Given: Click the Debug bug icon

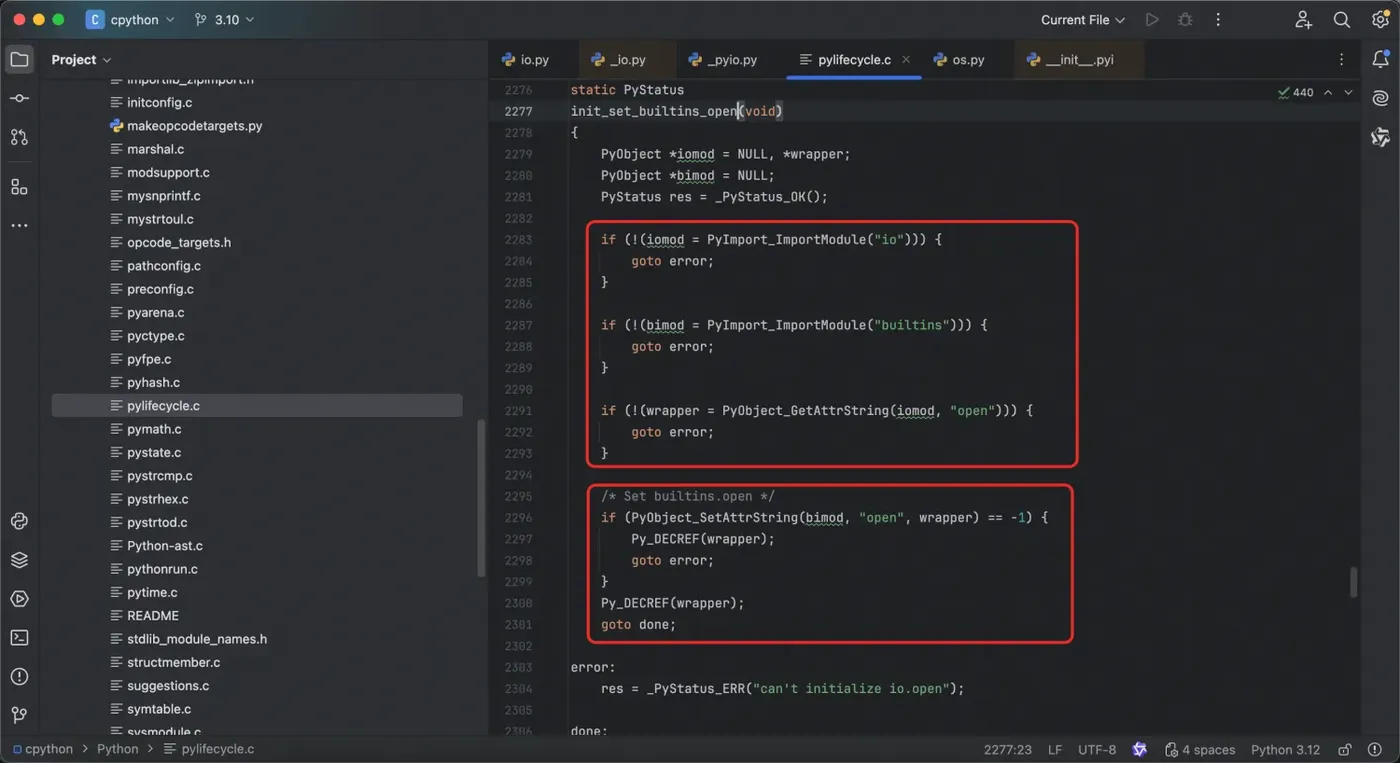Looking at the screenshot, I should pos(1186,20).
